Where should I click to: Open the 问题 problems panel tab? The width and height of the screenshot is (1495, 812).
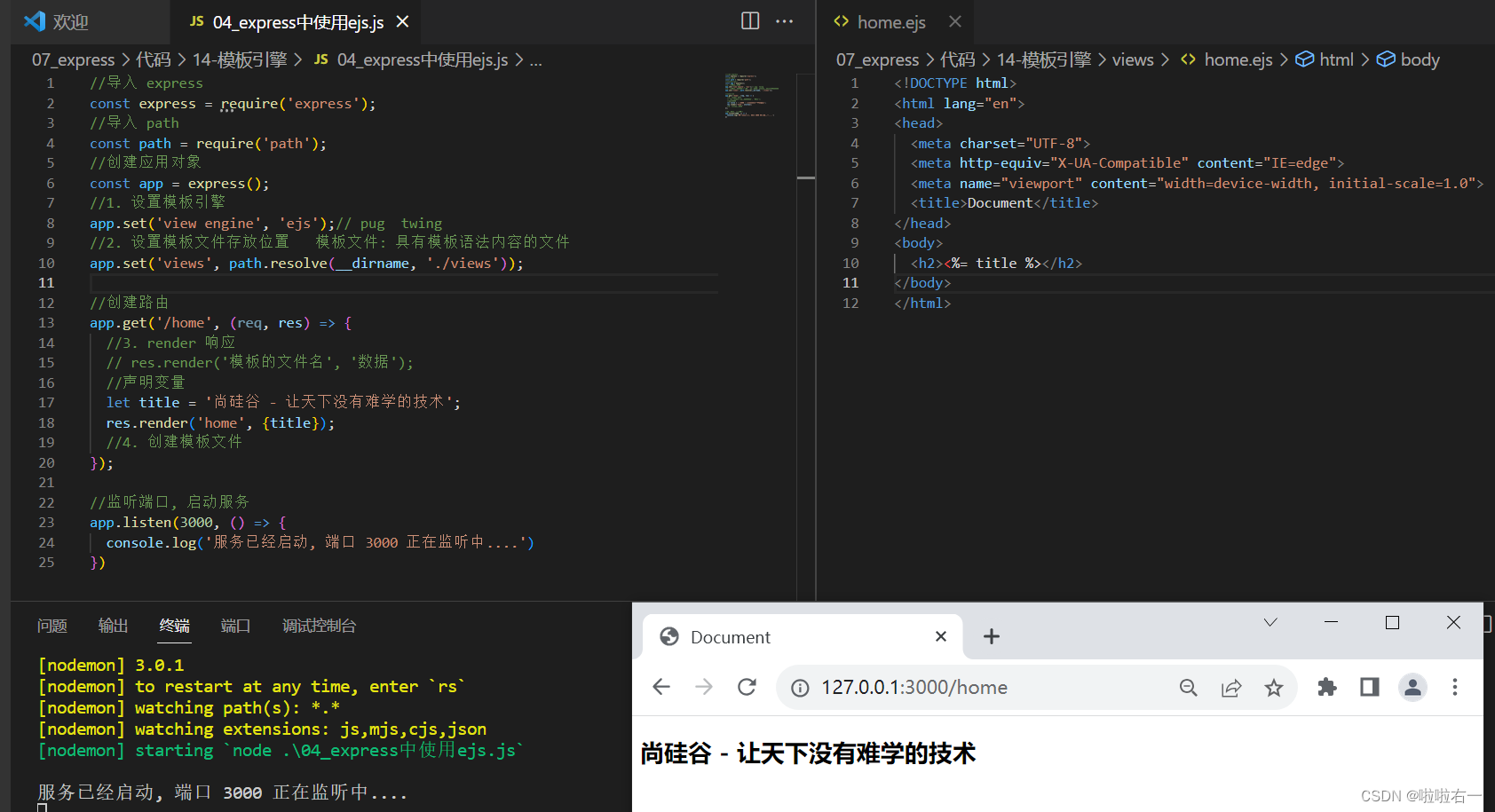[52, 626]
